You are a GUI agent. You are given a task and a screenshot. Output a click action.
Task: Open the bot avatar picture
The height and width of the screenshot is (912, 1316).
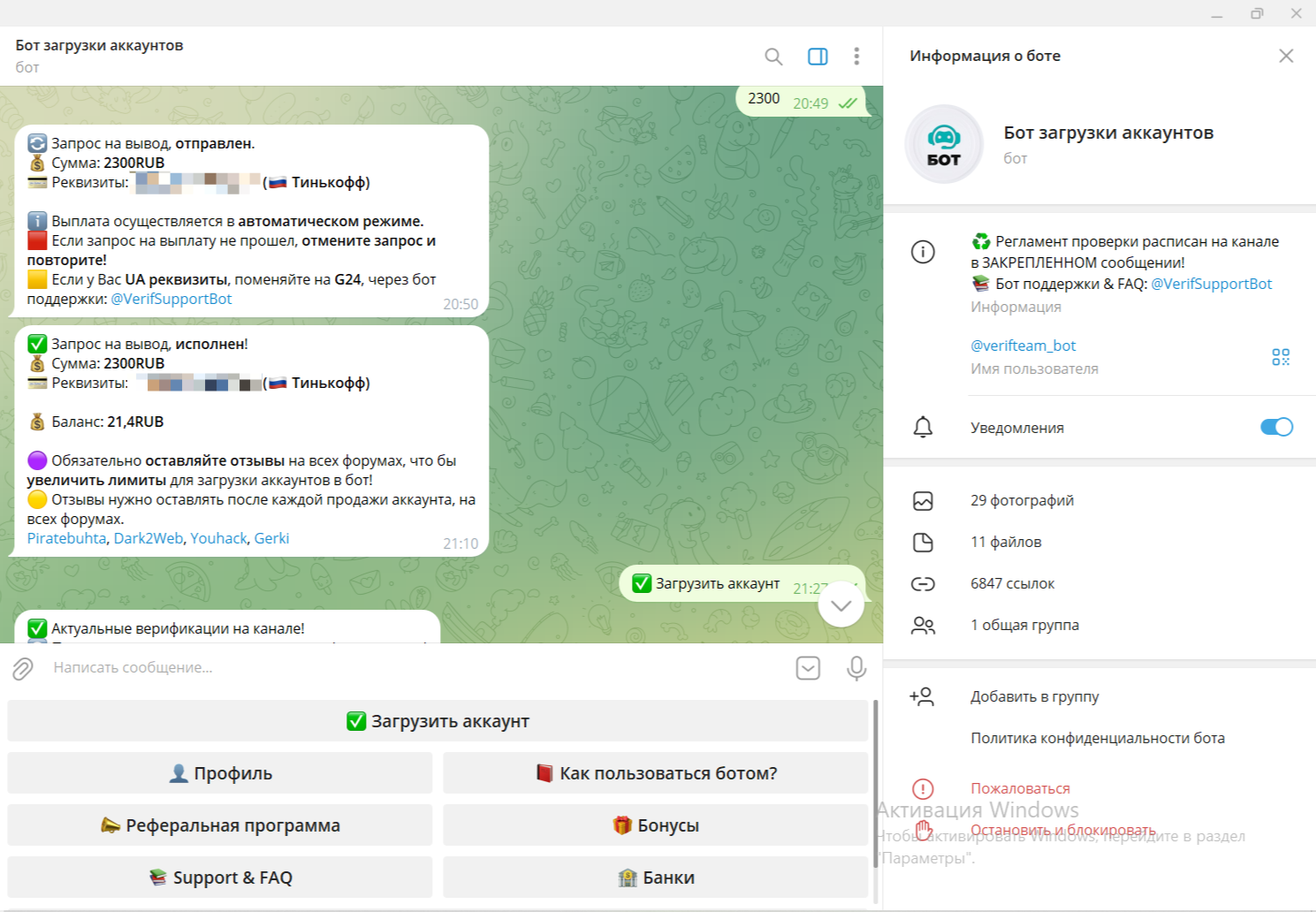coord(944,145)
